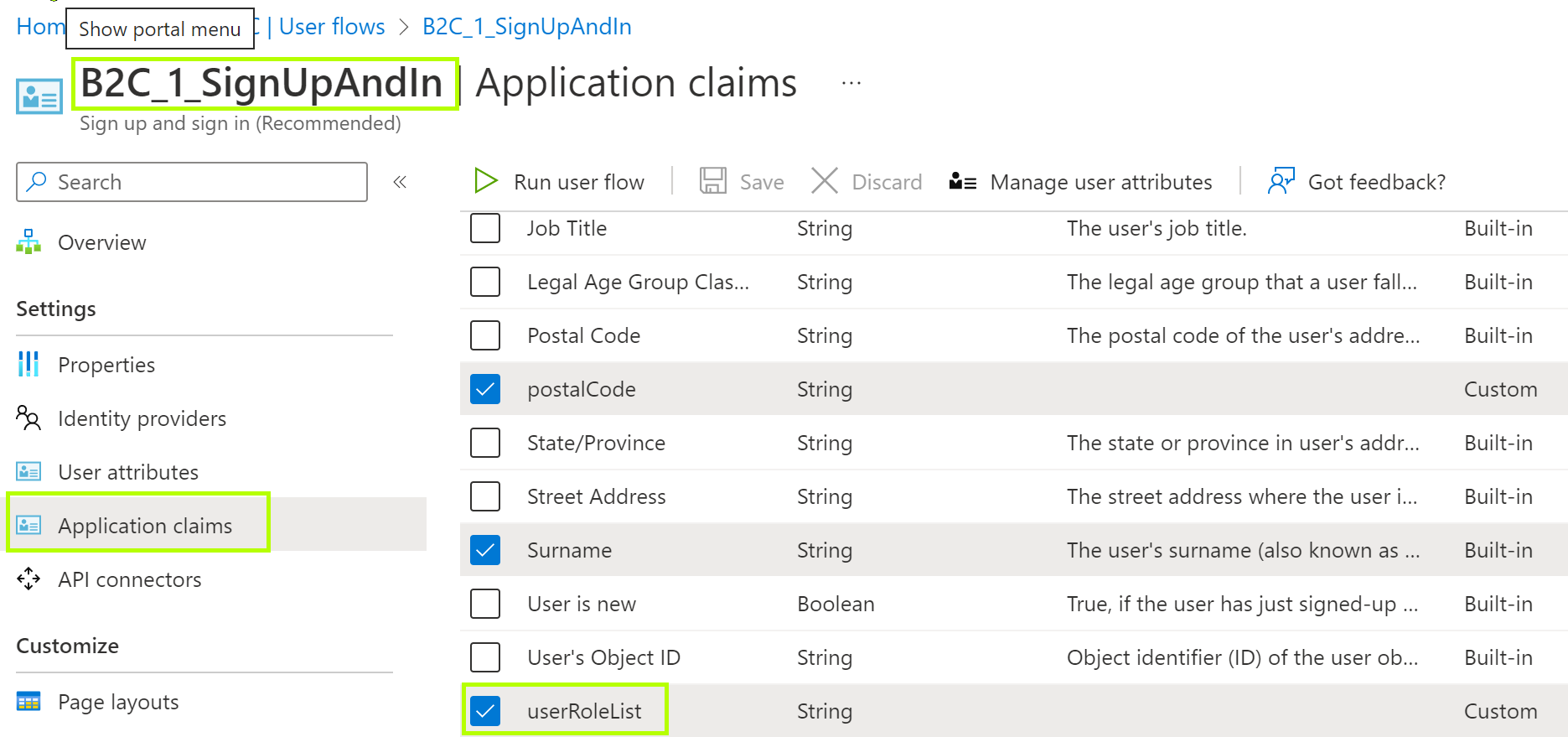Click the Page layouts icon
Image resolution: width=1568 pixels, height=737 pixels.
pos(28,702)
